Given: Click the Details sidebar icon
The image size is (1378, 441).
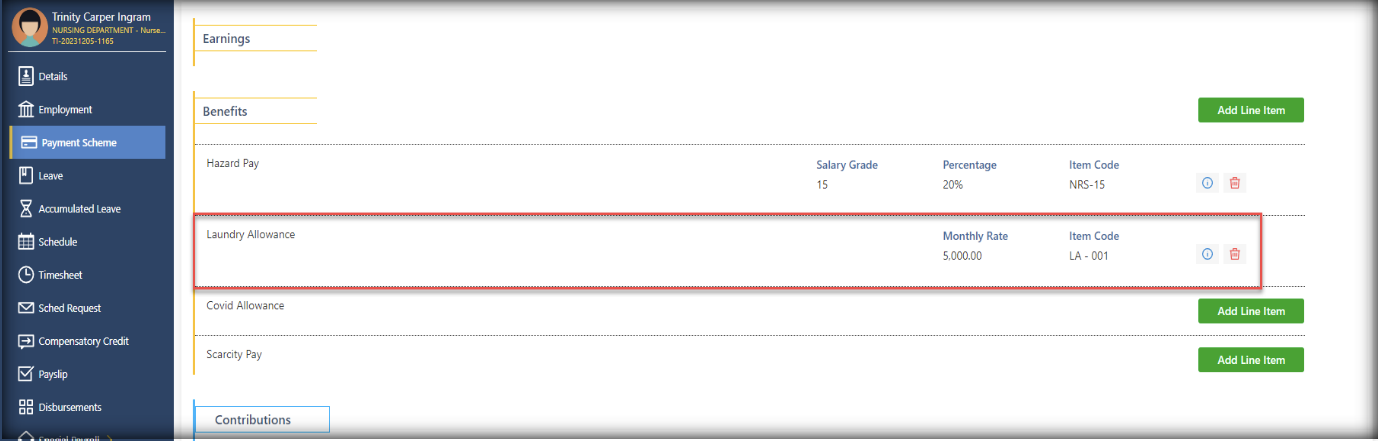Looking at the screenshot, I should pos(26,76).
